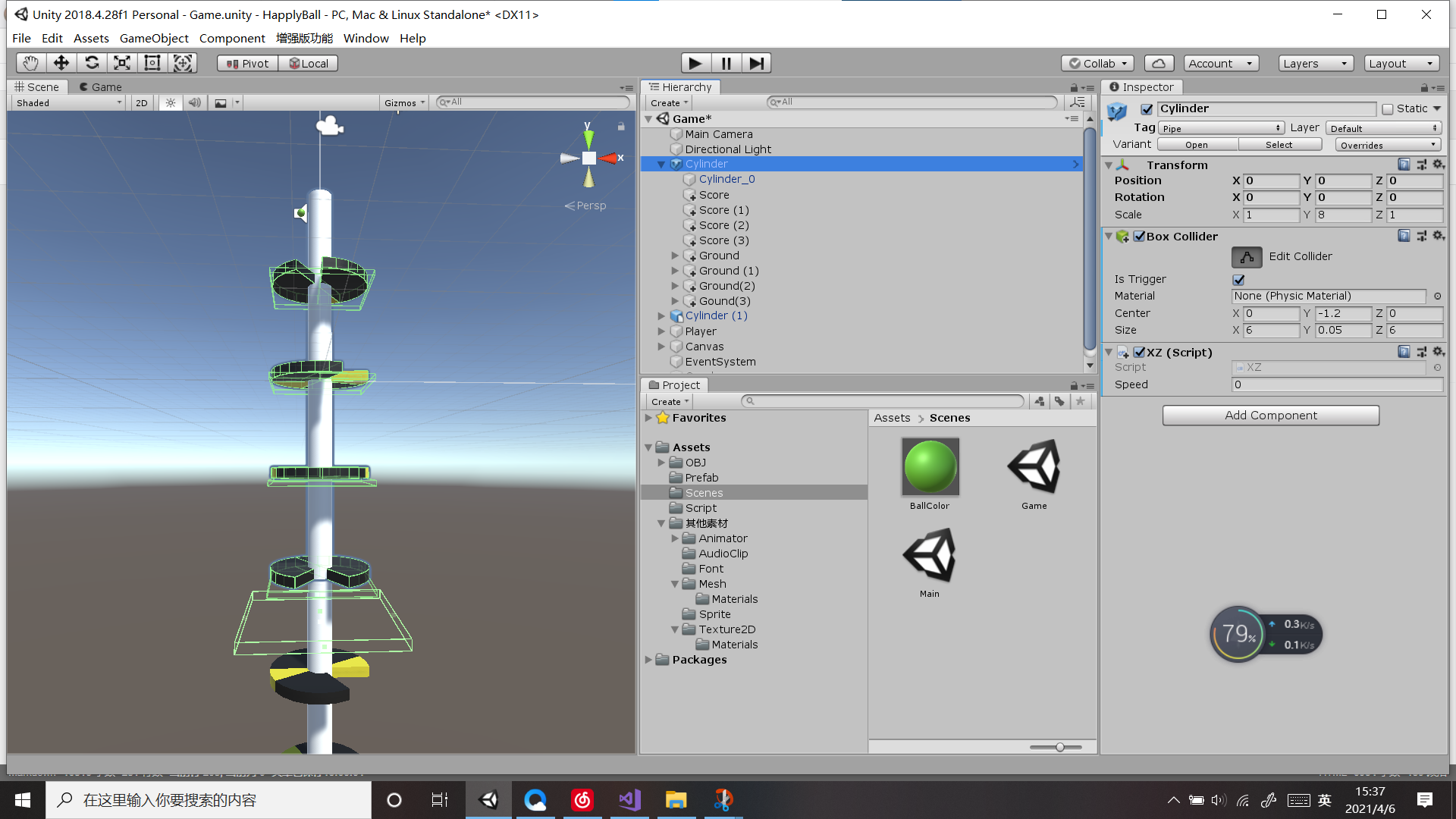Toggle the Is Trigger checkbox
This screenshot has width=1456, height=819.
(1239, 280)
